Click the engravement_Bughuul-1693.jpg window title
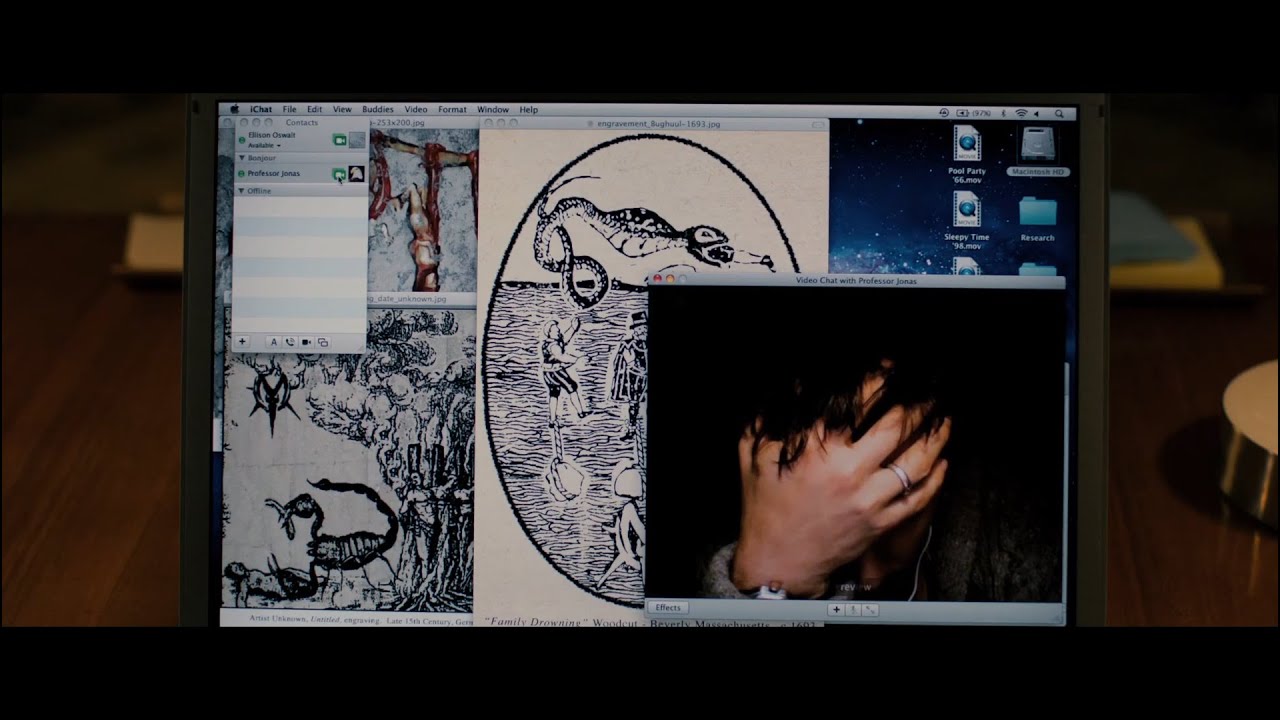Screen dimensions: 1280x720 pos(658,124)
